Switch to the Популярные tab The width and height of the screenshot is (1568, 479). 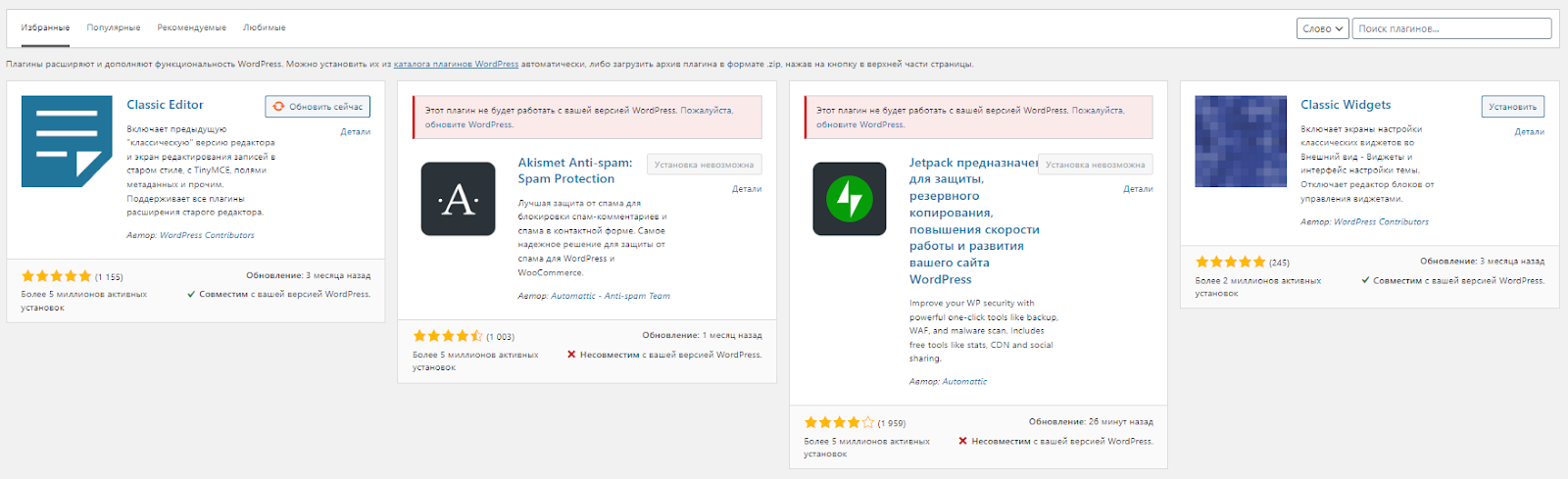pyautogui.click(x=114, y=27)
